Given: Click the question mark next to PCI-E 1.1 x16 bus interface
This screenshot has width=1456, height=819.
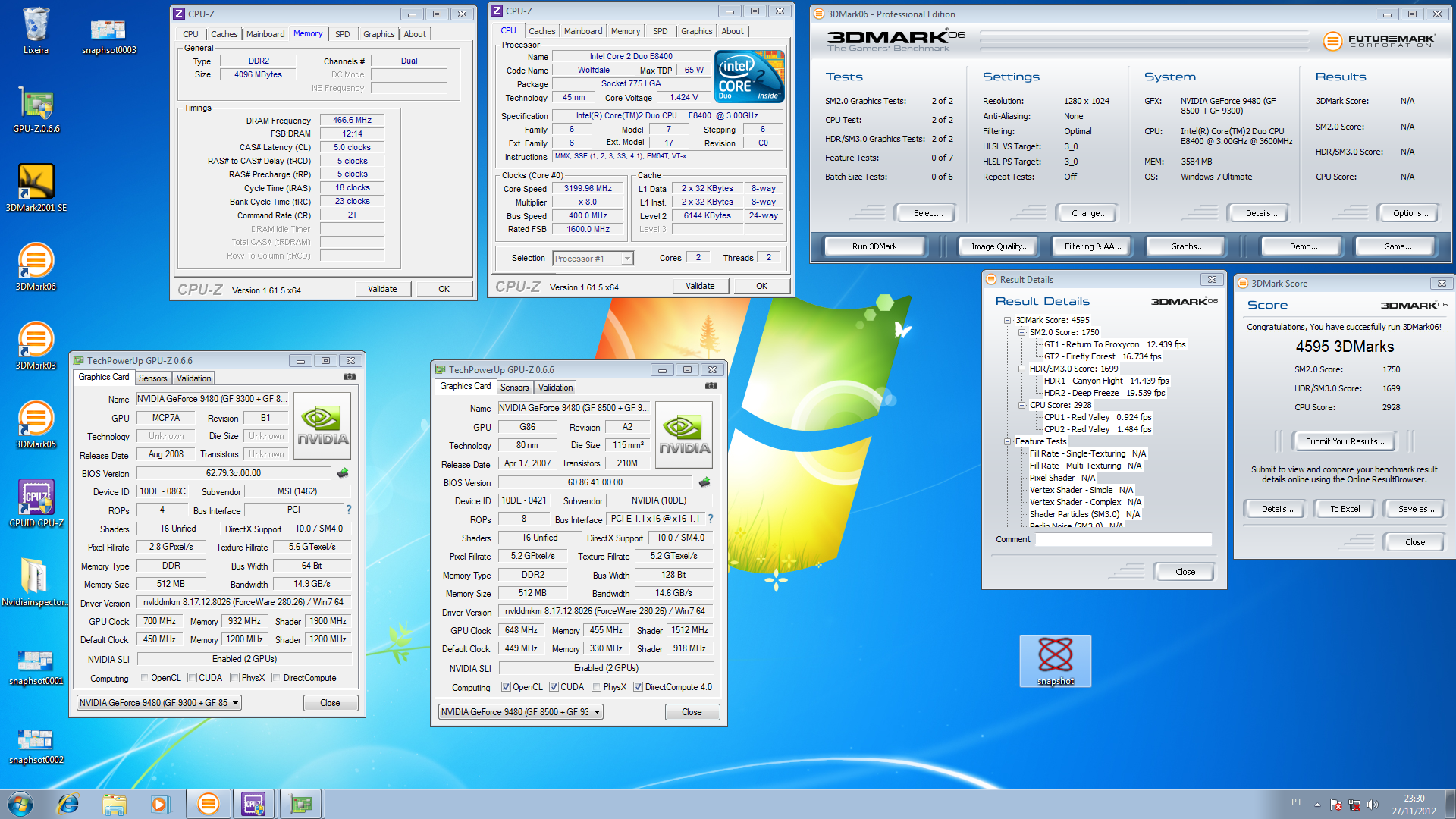Looking at the screenshot, I should (711, 519).
